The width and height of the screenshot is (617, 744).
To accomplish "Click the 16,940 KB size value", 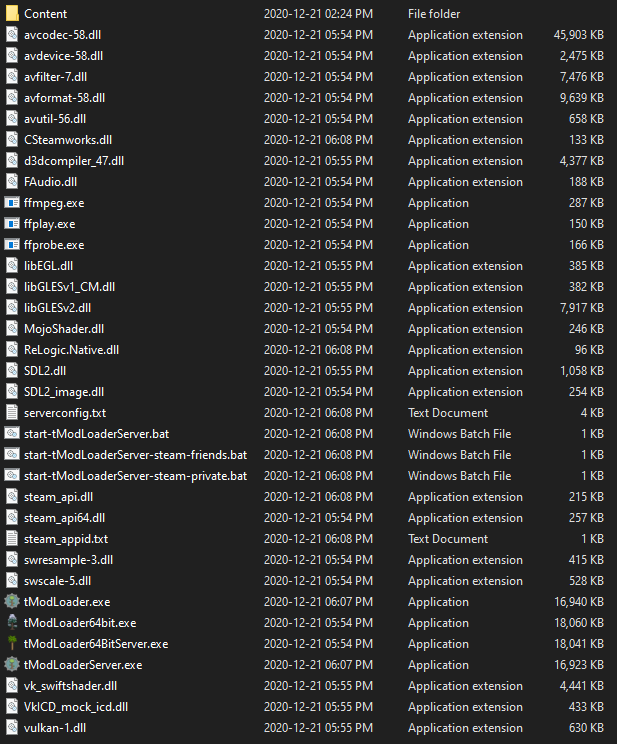I will coord(579,602).
